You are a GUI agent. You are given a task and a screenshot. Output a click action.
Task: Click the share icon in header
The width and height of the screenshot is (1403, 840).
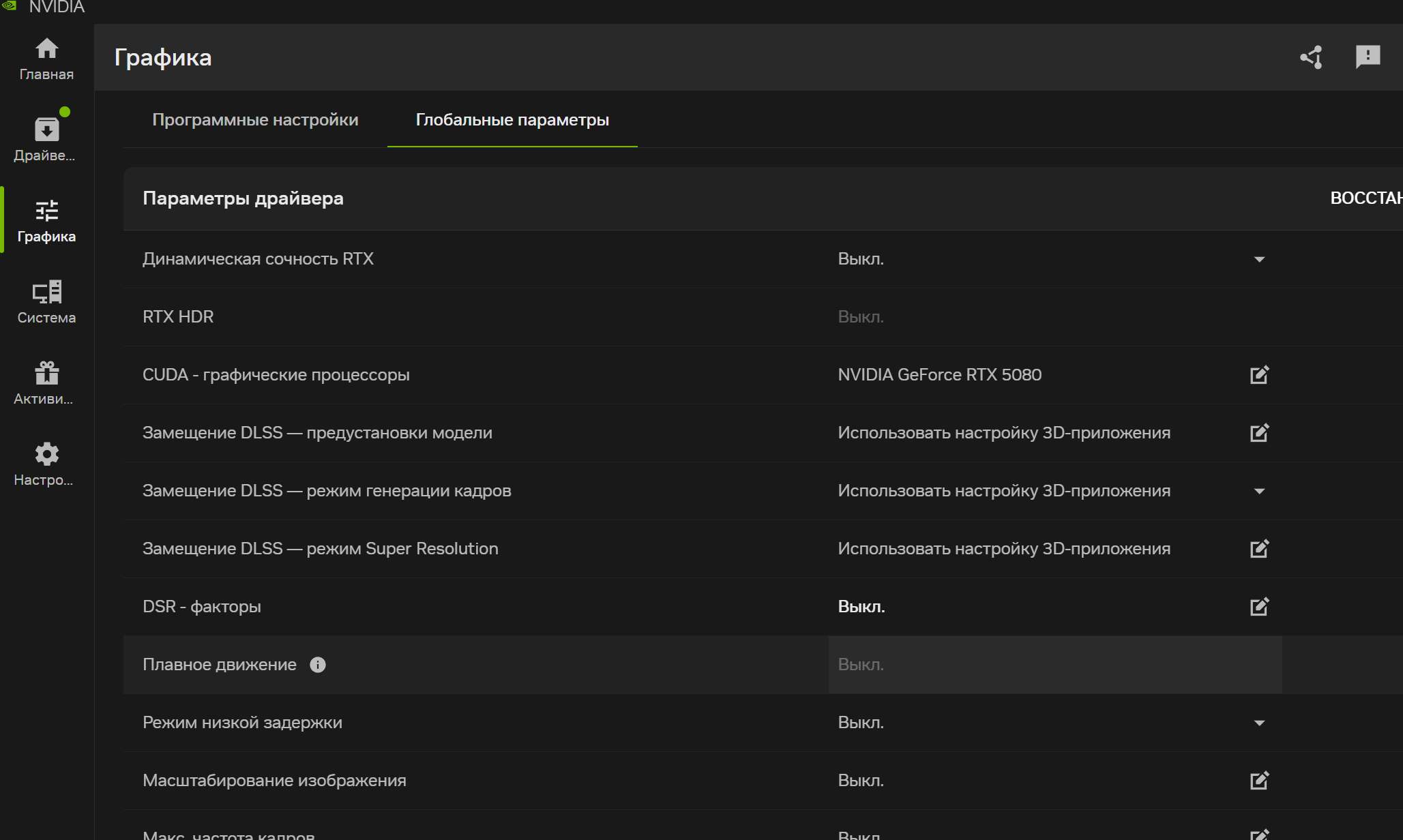point(1311,57)
